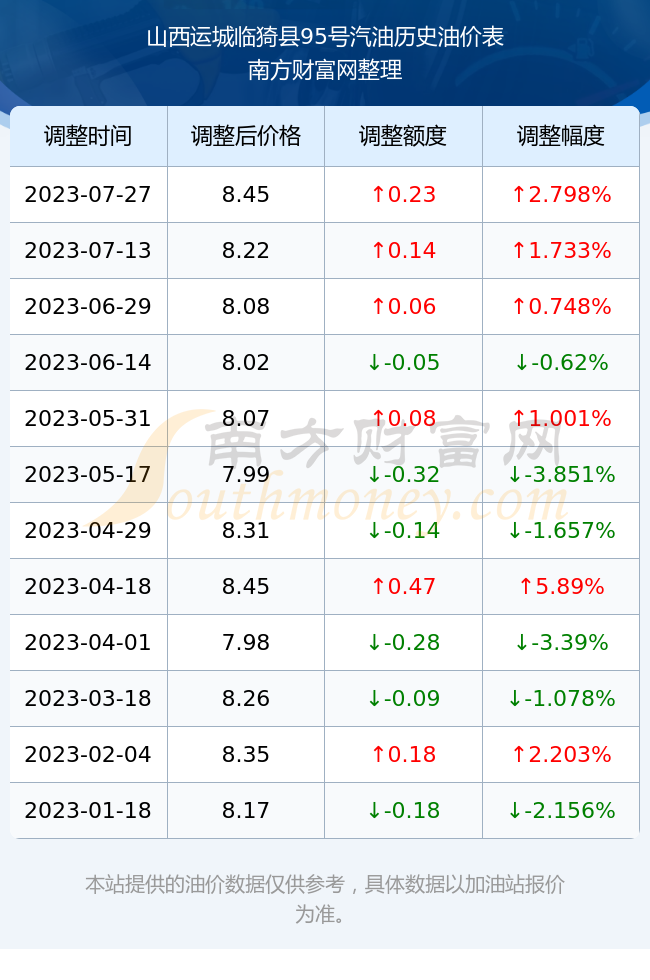
Task: Click the 调整额度 column header
Action: click(x=403, y=136)
